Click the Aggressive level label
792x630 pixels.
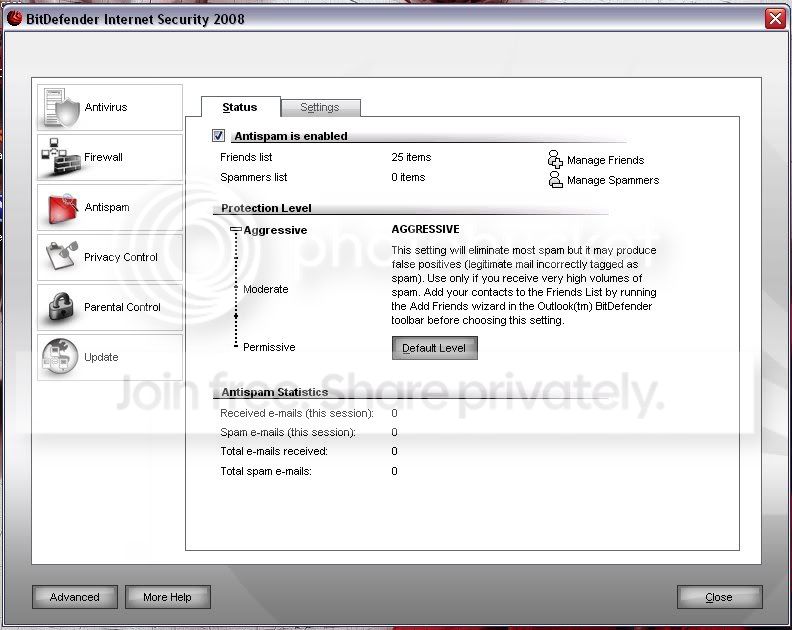tap(275, 230)
